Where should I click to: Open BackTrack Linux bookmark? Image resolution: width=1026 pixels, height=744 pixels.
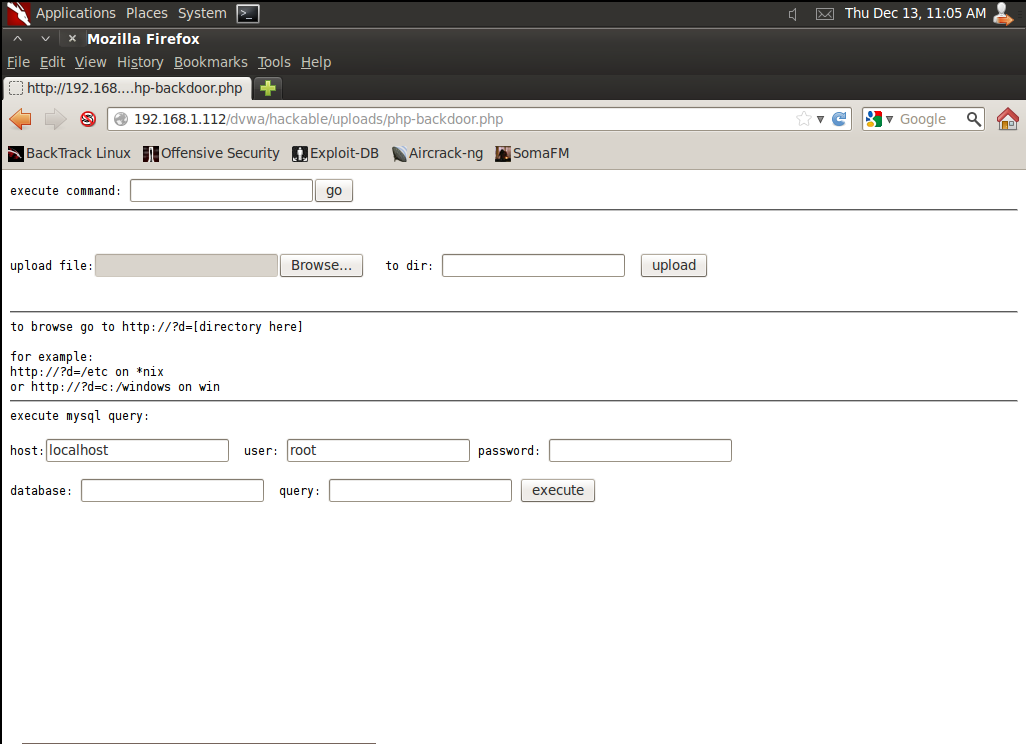(69, 153)
